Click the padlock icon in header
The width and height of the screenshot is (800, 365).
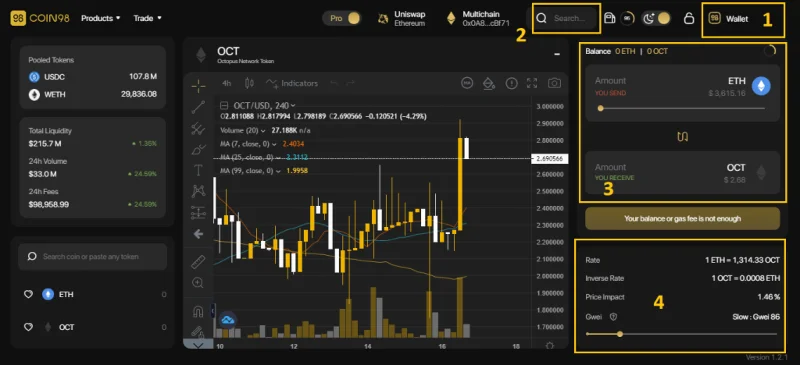(688, 18)
